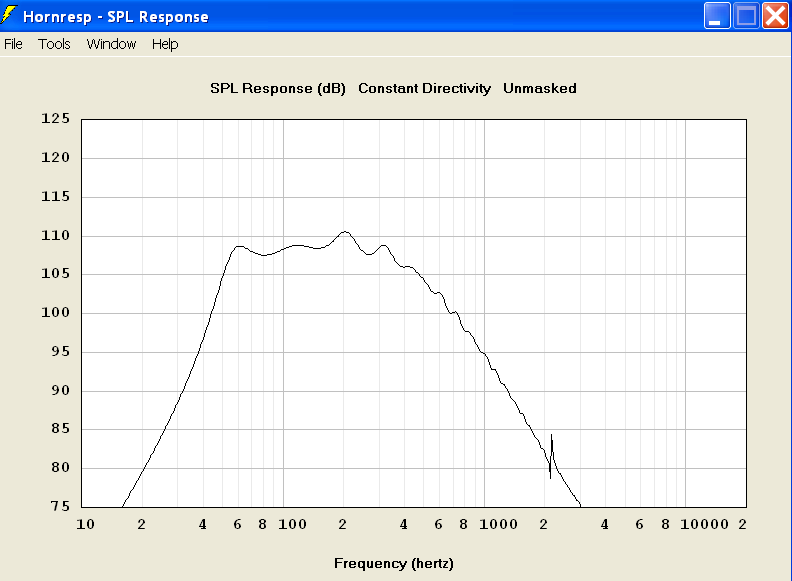Click the 110 dB y-axis value
Image resolution: width=792 pixels, height=581 pixels.
point(56,235)
